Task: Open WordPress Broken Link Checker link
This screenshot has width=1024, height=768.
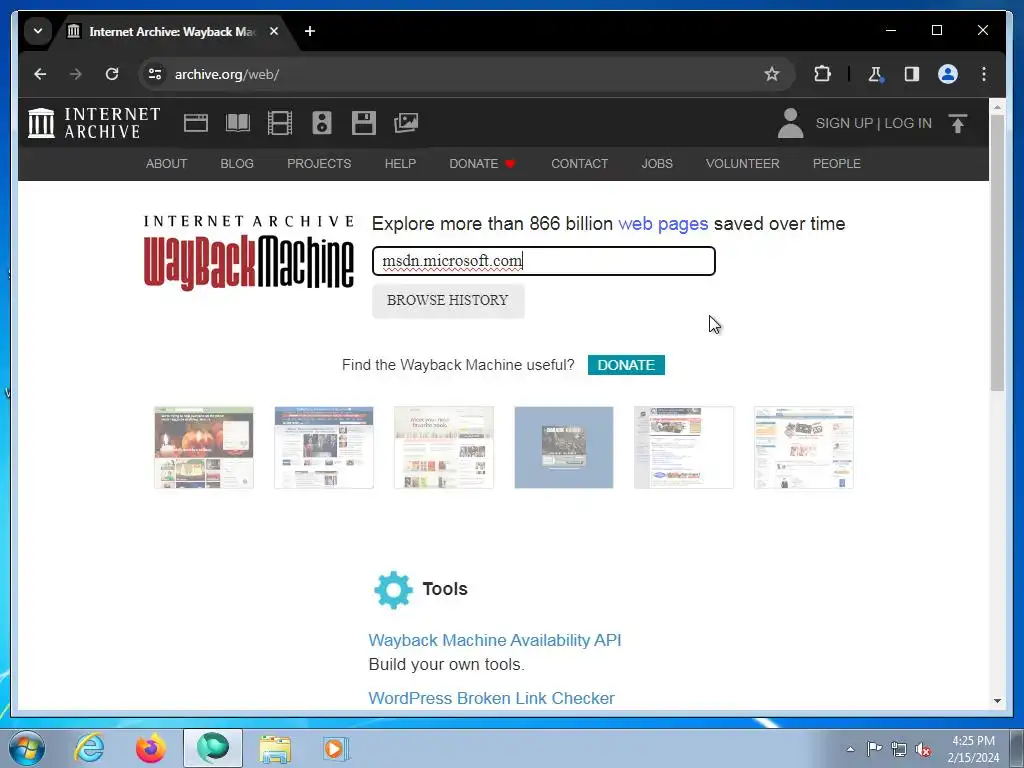Action: click(492, 698)
